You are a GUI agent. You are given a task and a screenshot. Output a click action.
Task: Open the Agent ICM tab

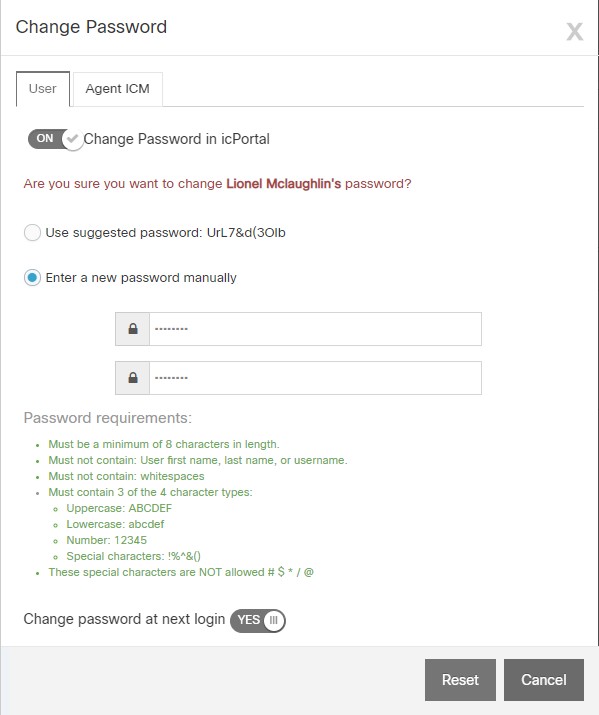(118, 89)
